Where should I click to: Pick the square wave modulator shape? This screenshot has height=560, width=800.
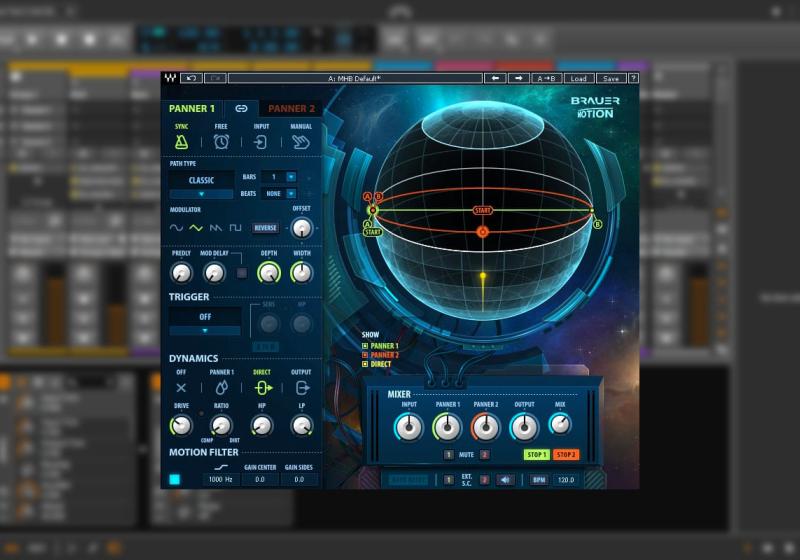pos(235,228)
